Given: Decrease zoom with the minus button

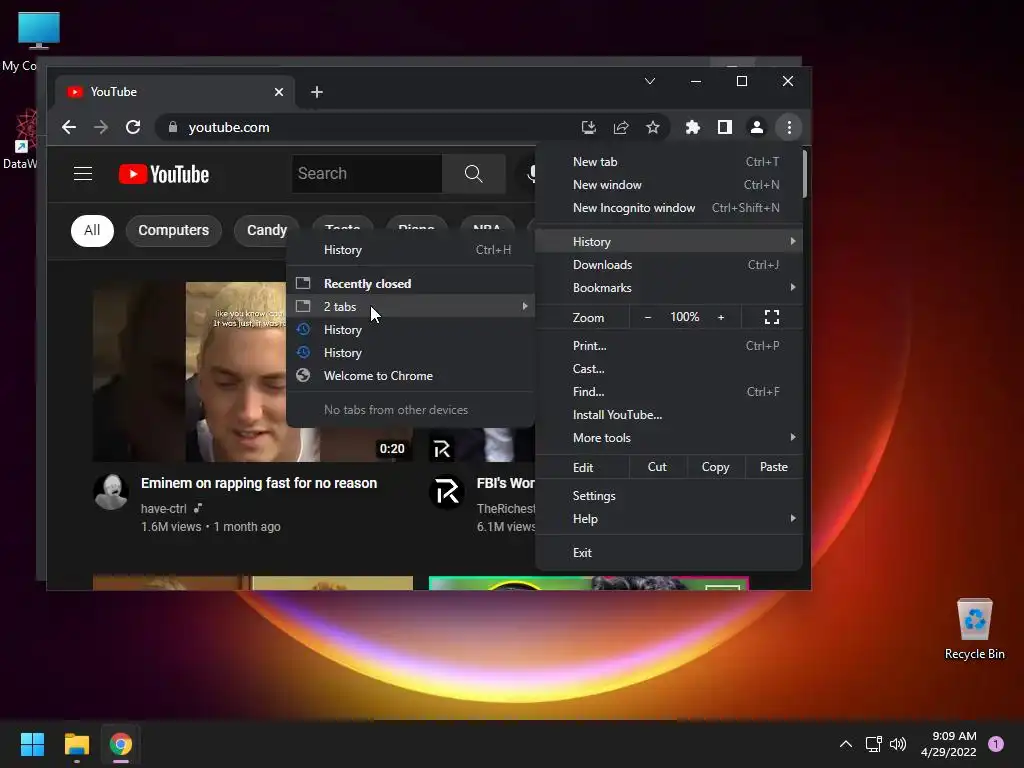Looking at the screenshot, I should pos(648,317).
